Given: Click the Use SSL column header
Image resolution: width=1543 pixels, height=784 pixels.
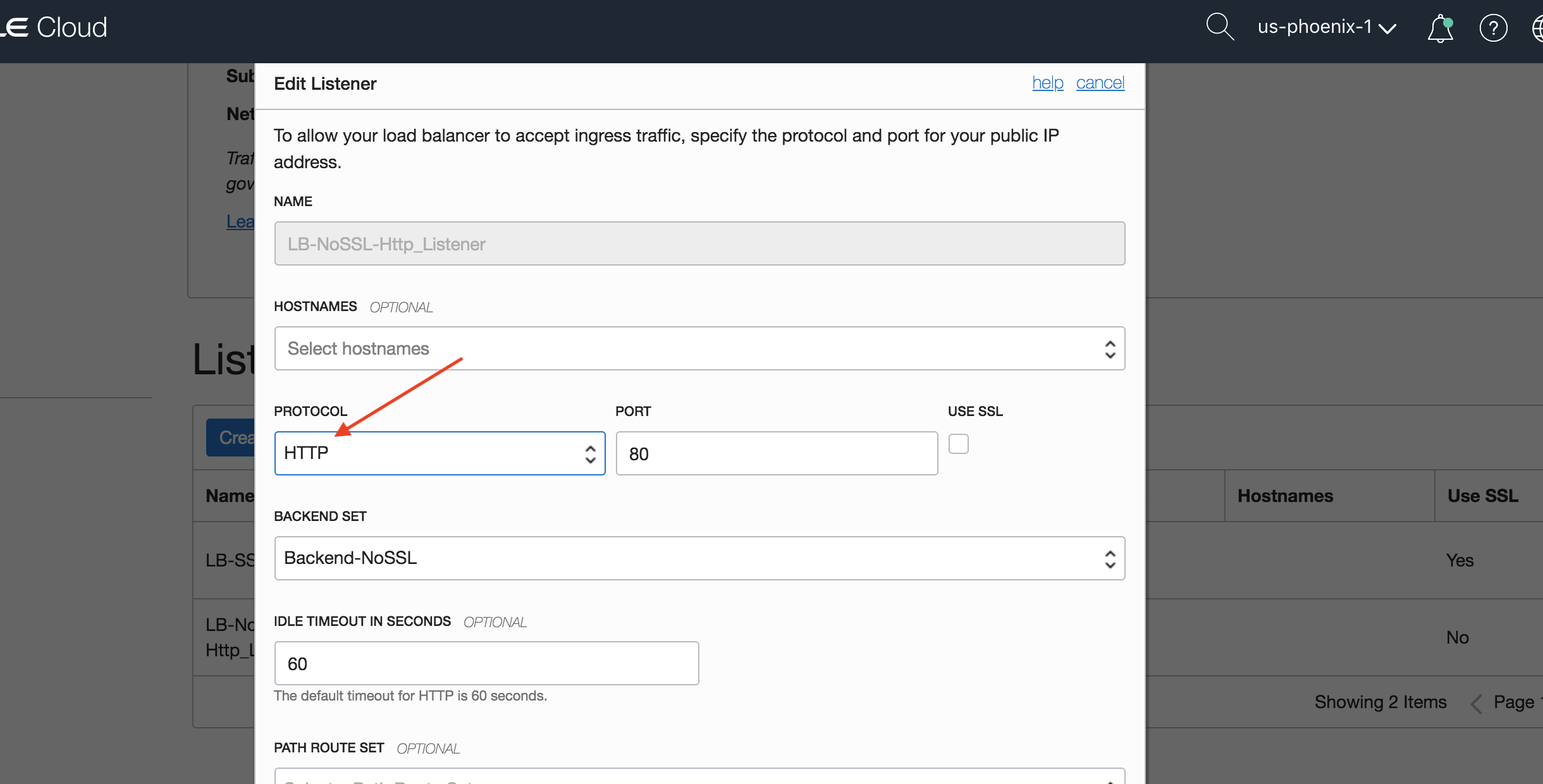Looking at the screenshot, I should pos(1482,496).
